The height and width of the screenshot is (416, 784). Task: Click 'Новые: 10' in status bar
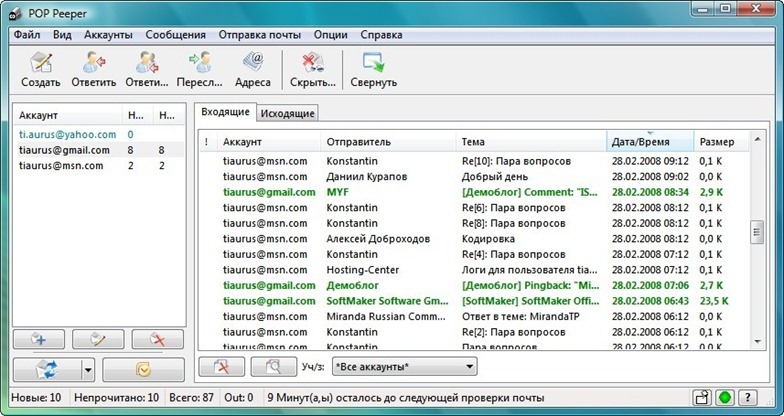click(x=36, y=398)
